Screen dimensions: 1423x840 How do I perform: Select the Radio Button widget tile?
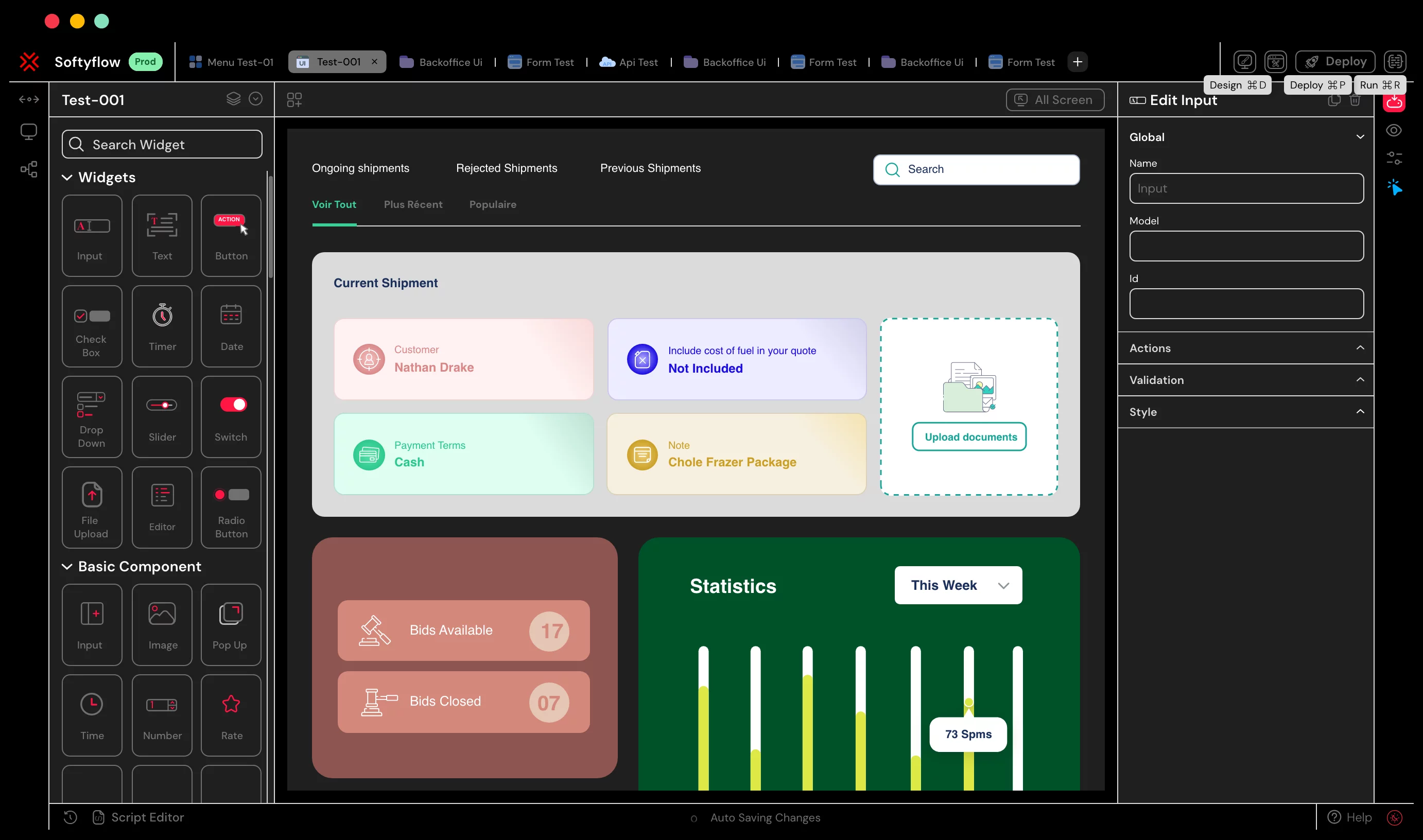click(x=231, y=507)
